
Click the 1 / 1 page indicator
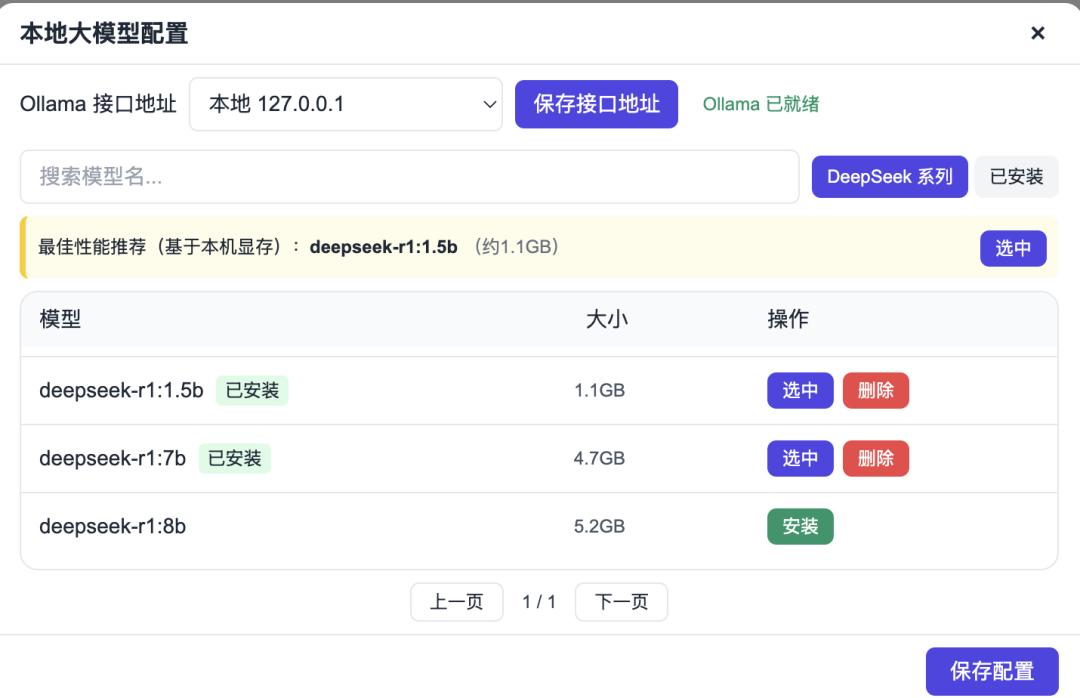(539, 602)
